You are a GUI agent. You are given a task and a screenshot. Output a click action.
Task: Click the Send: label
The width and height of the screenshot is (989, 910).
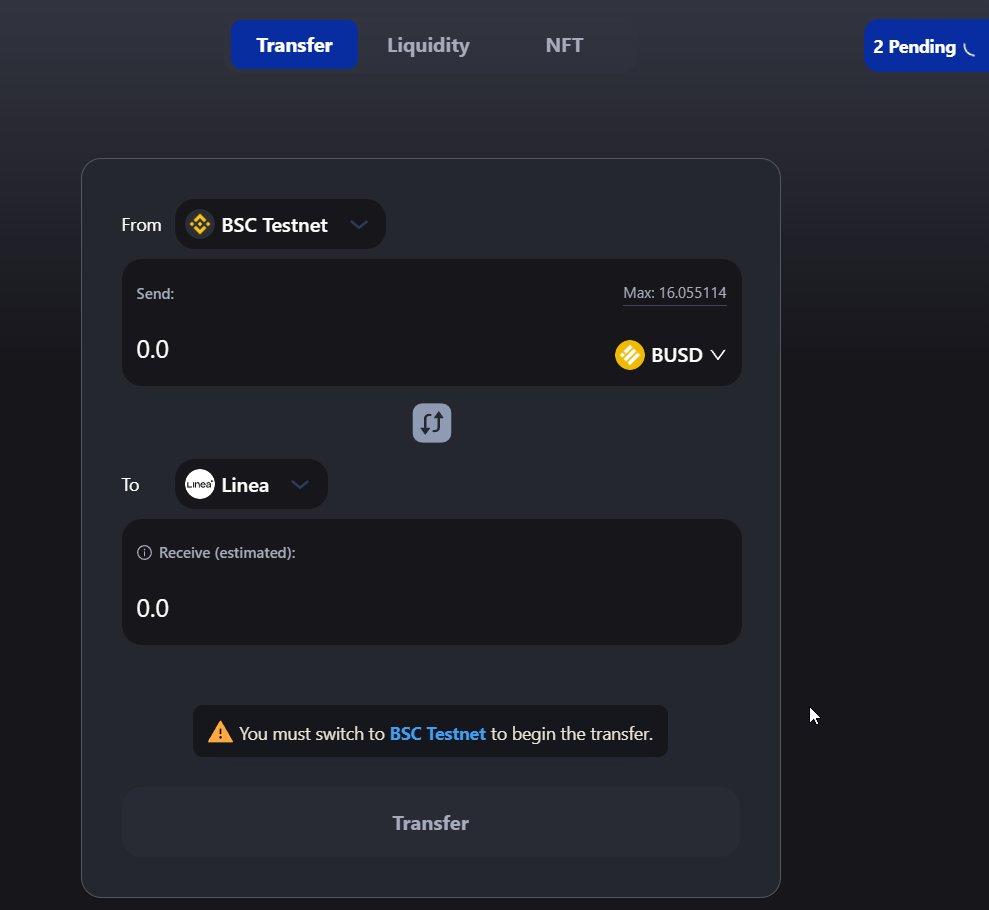(x=155, y=294)
